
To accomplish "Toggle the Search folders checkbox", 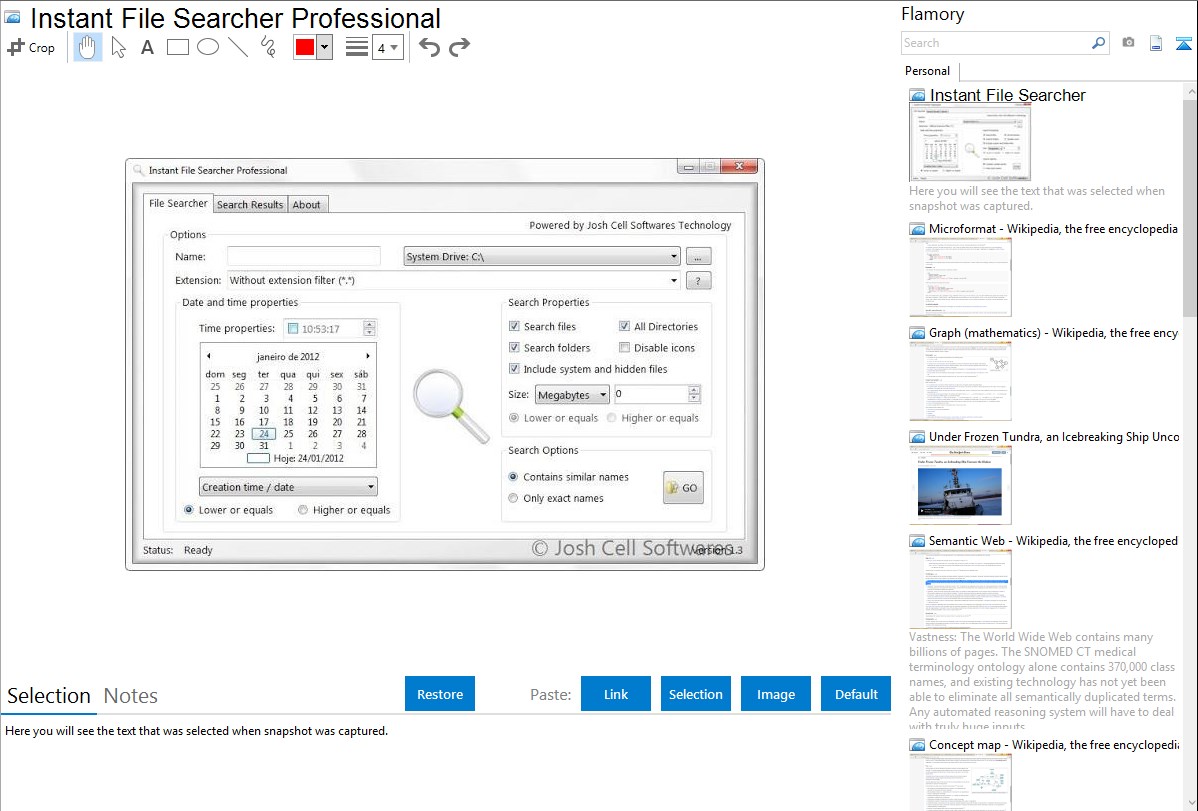I will [514, 348].
